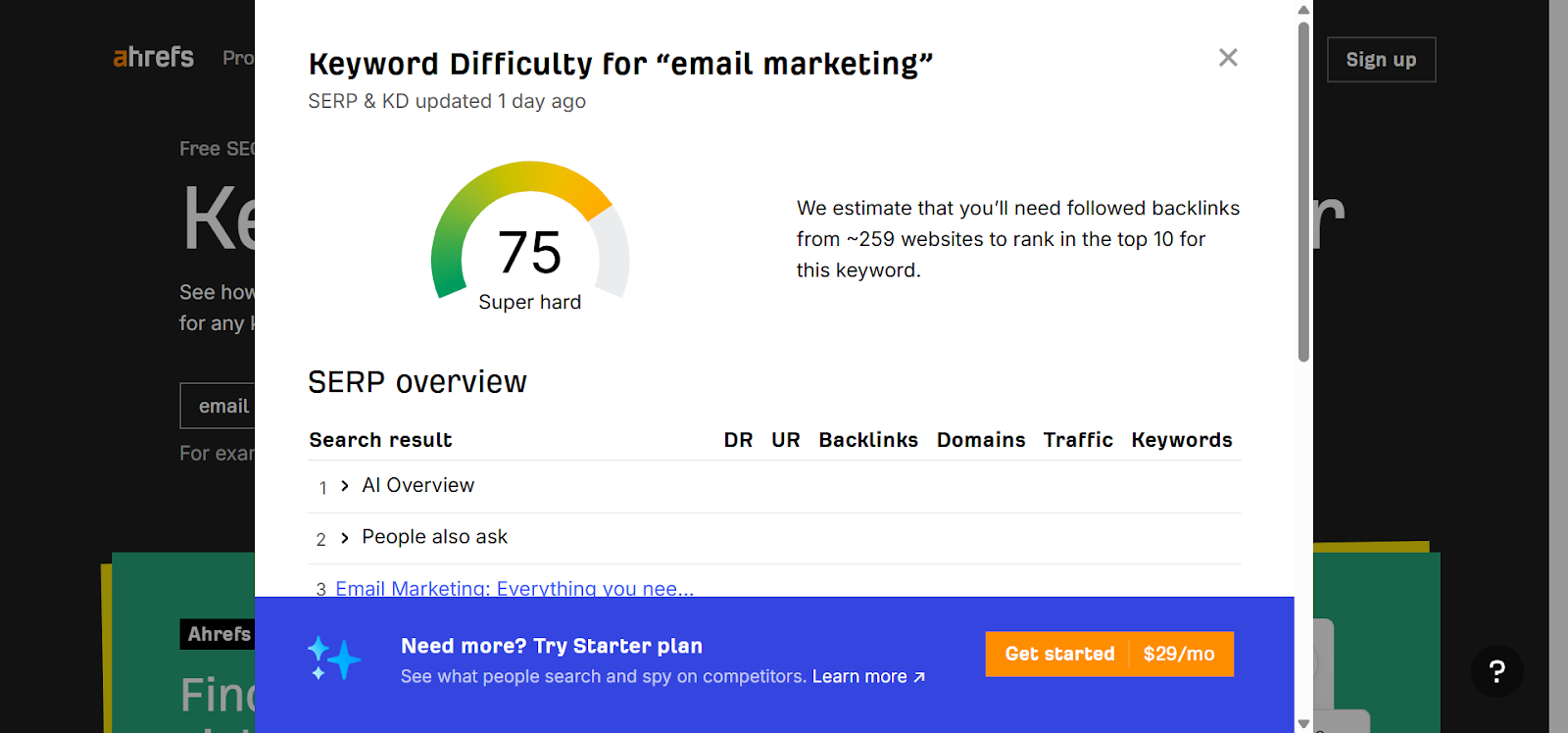Click the $29/mo price label
Viewport: 1568px width, 733px height.
coord(1177,654)
